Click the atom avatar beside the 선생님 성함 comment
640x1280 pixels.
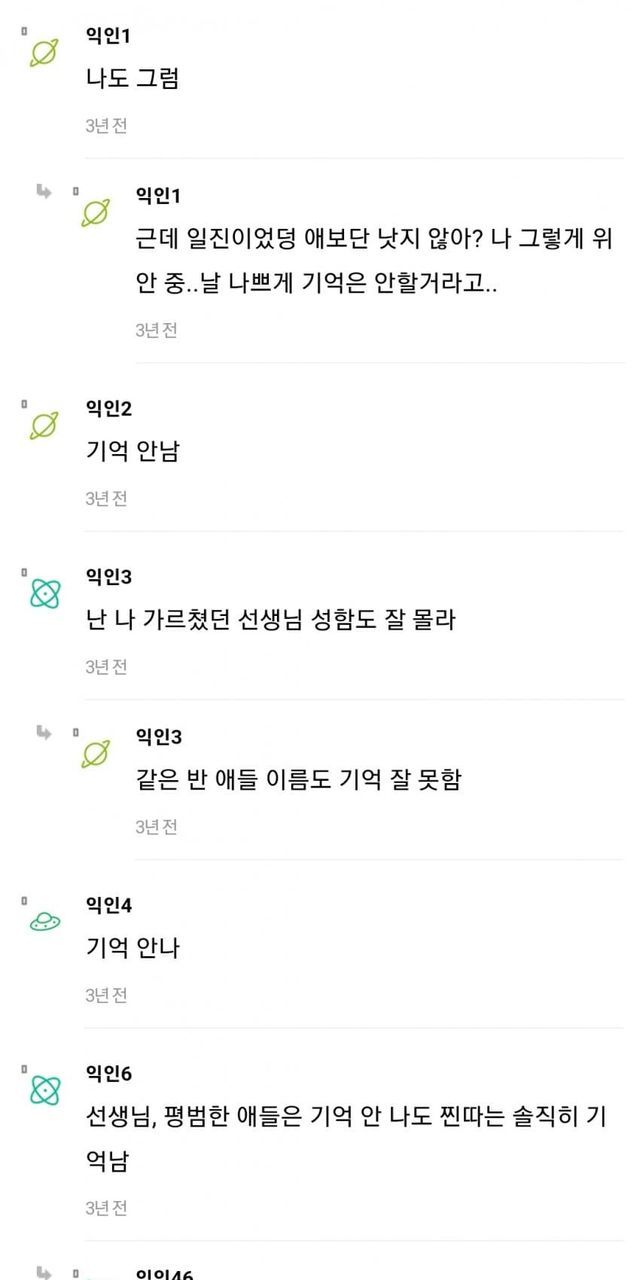point(44,594)
